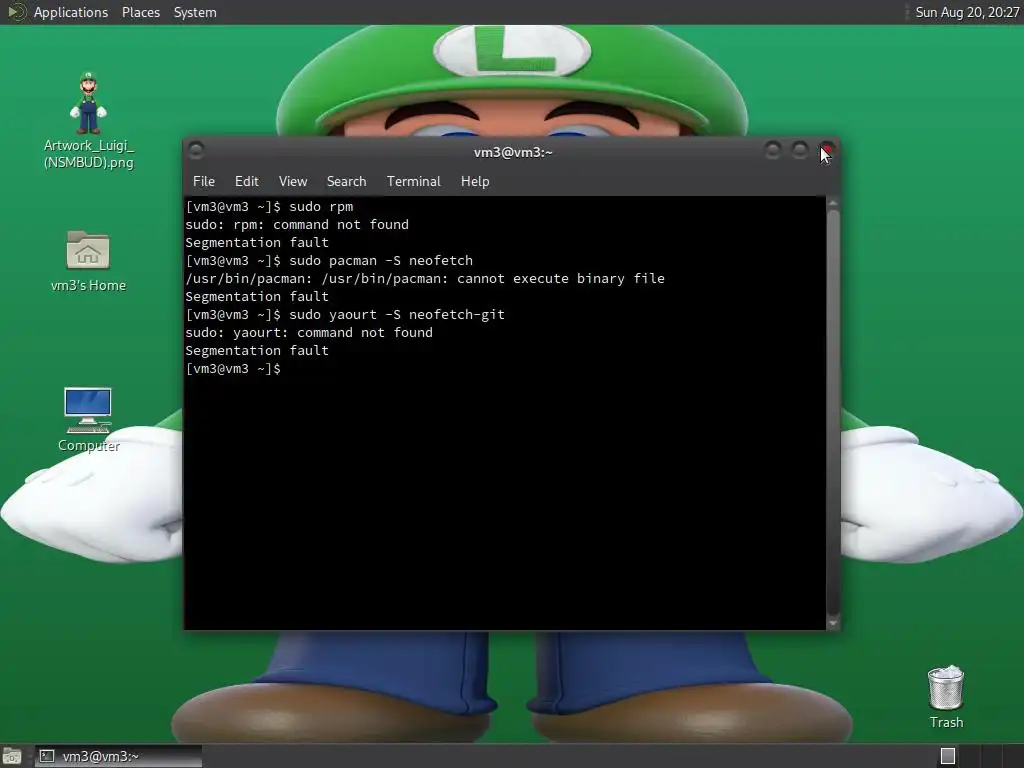Minimize the terminal window
This screenshot has height=768, width=1024.
[x=773, y=151]
